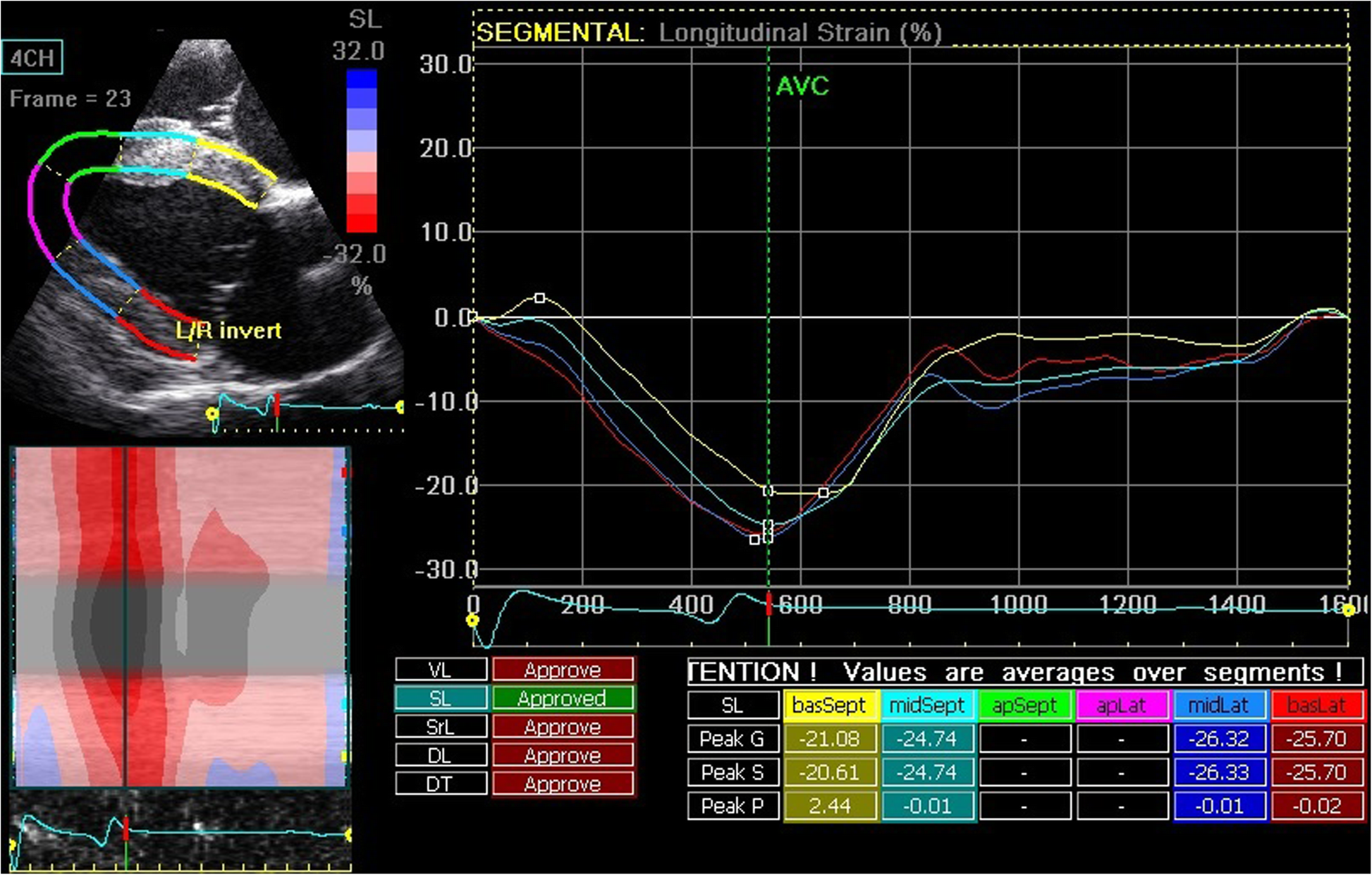Click the Frame = 23 label

pyautogui.click(x=71, y=99)
